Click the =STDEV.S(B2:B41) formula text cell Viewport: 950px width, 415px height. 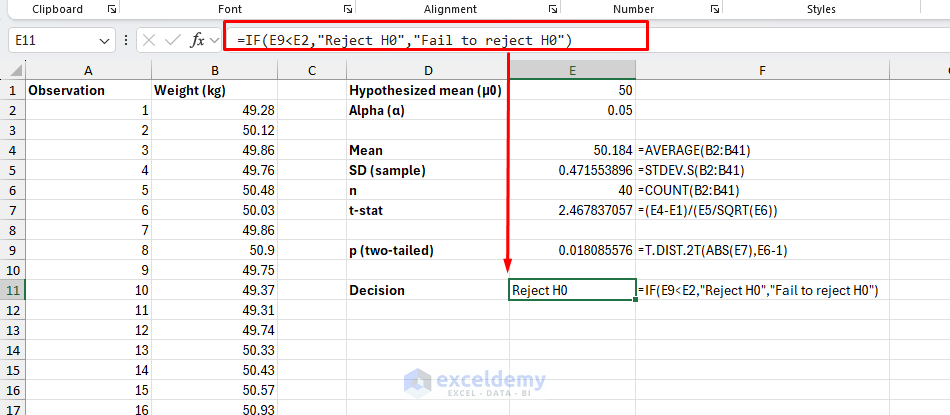tap(762, 170)
